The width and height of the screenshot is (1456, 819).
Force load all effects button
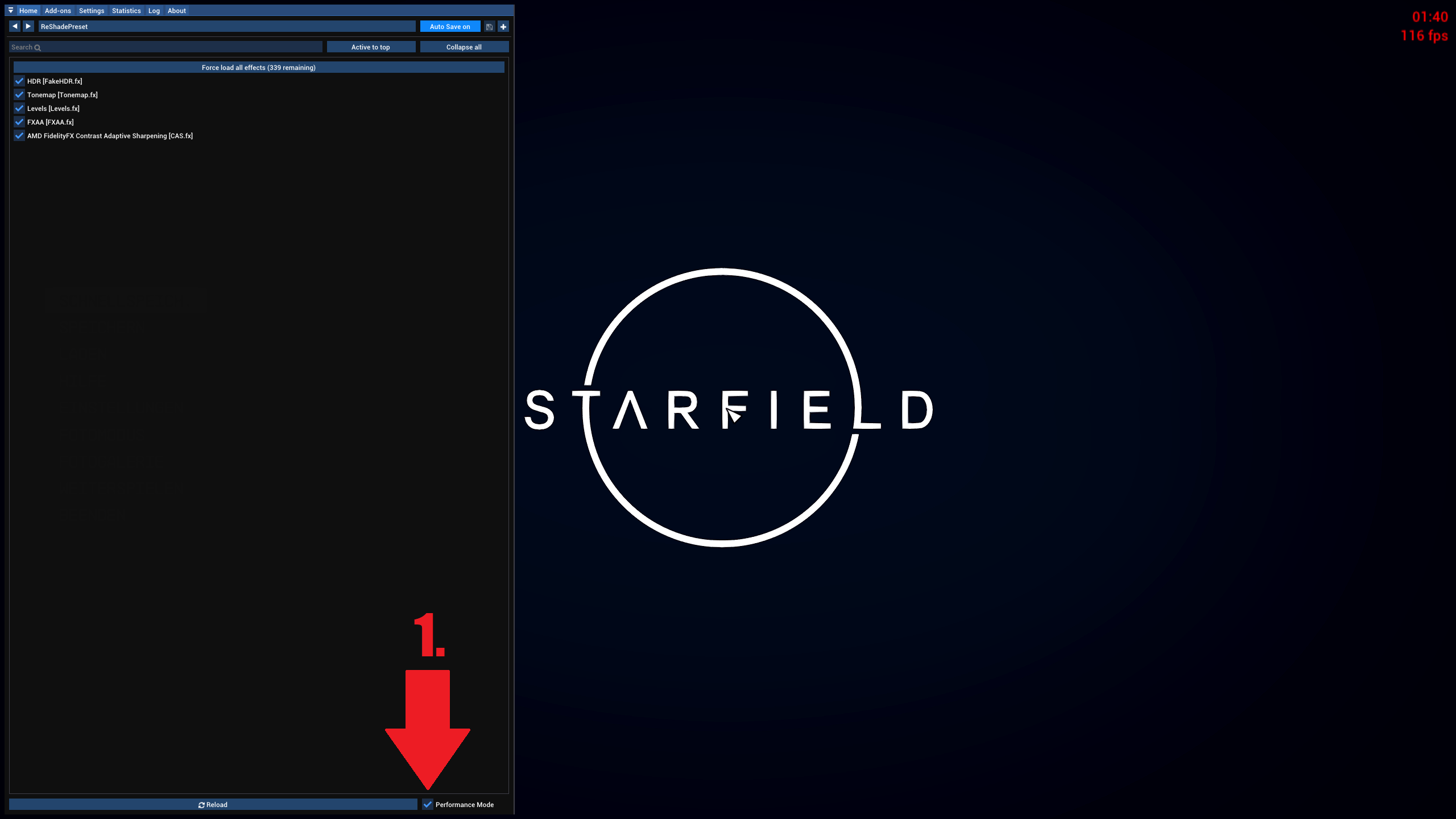click(x=258, y=67)
